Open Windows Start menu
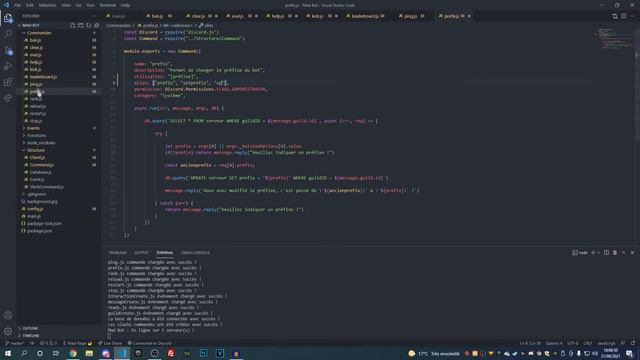 [x=8, y=353]
